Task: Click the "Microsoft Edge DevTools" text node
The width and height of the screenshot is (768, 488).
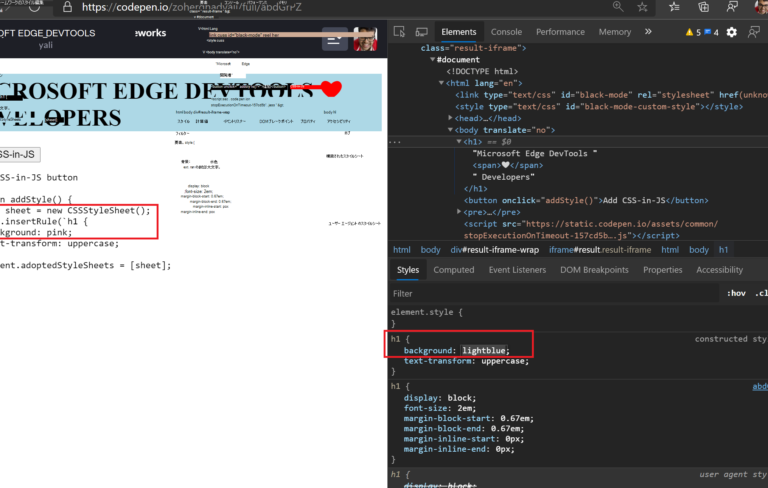Action: tap(534, 153)
